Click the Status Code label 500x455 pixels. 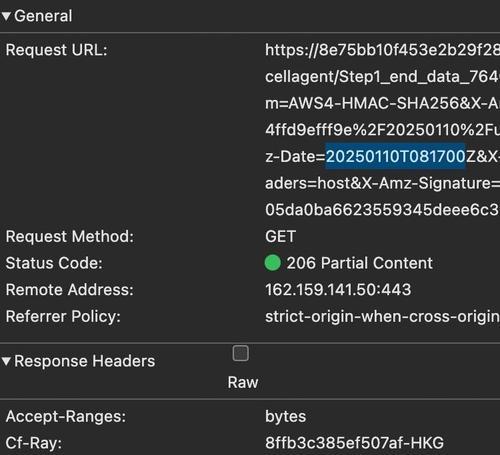tap(54, 263)
